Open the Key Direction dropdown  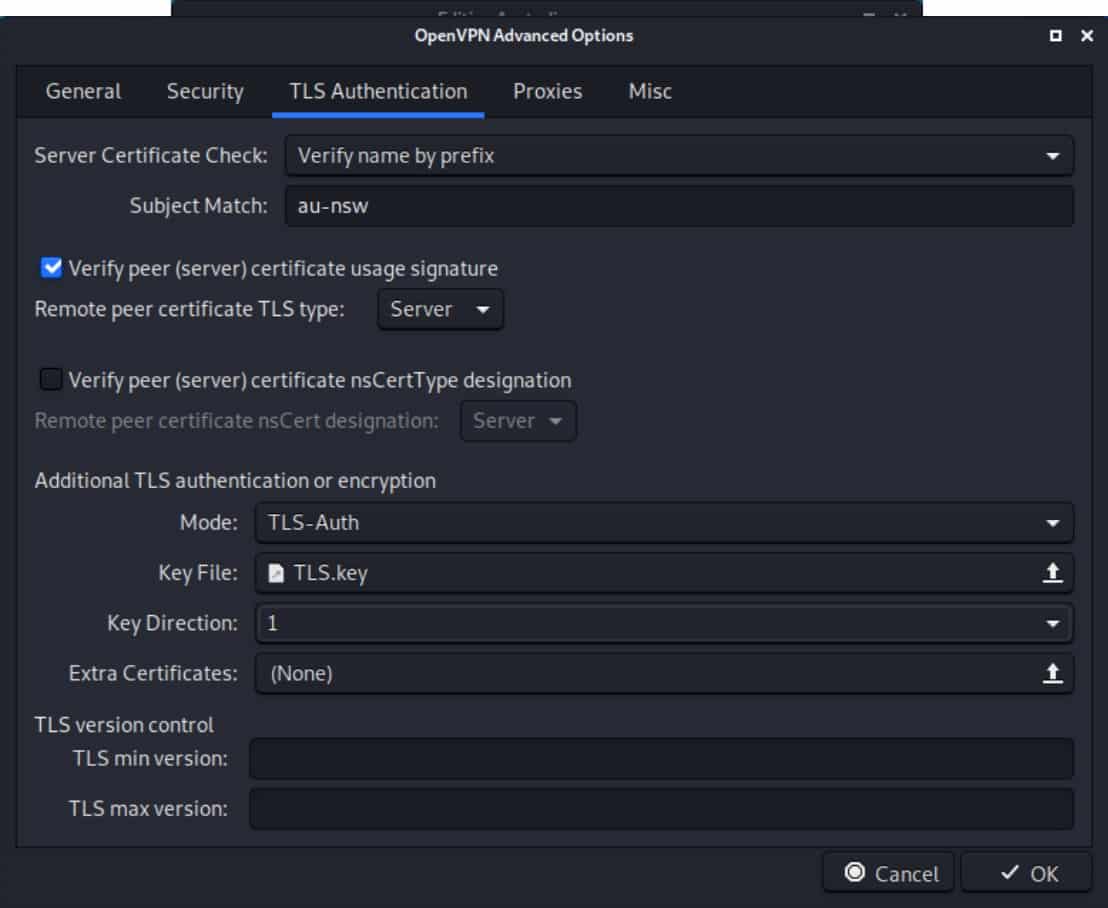[664, 623]
